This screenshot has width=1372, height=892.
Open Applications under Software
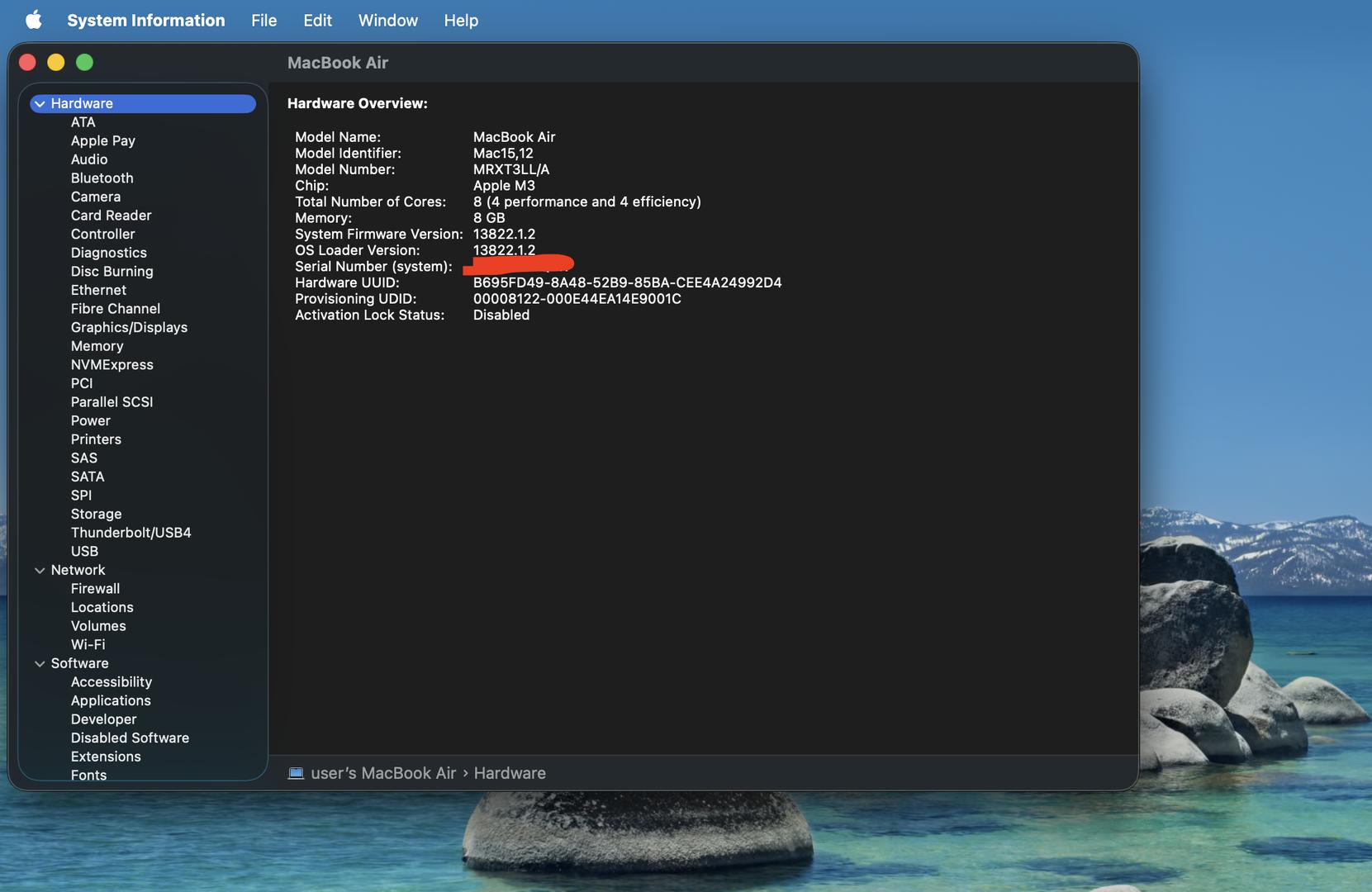click(x=111, y=700)
